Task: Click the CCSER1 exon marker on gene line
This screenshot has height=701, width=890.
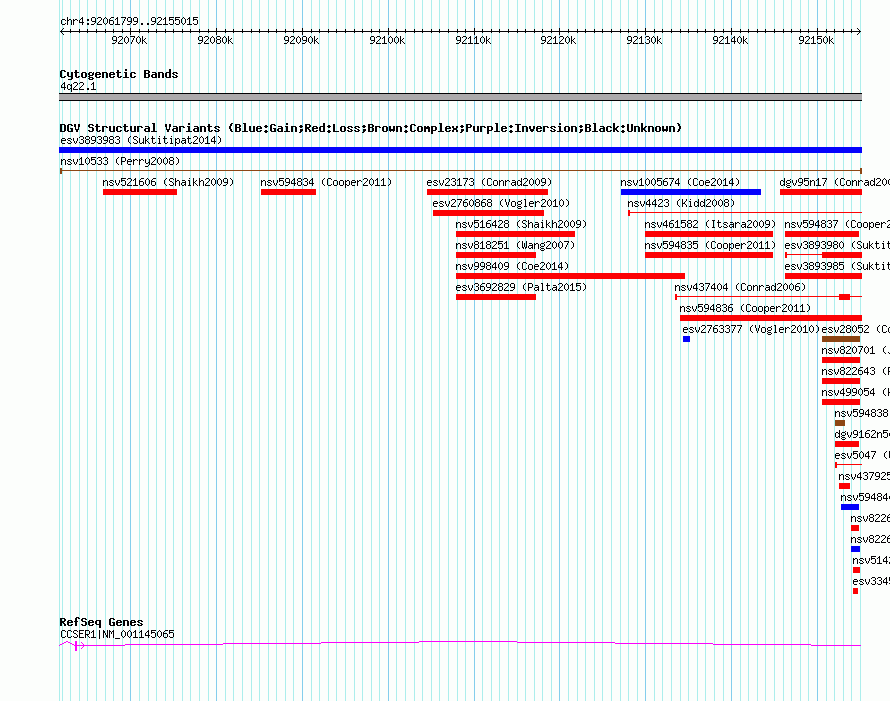Action: click(x=76, y=645)
